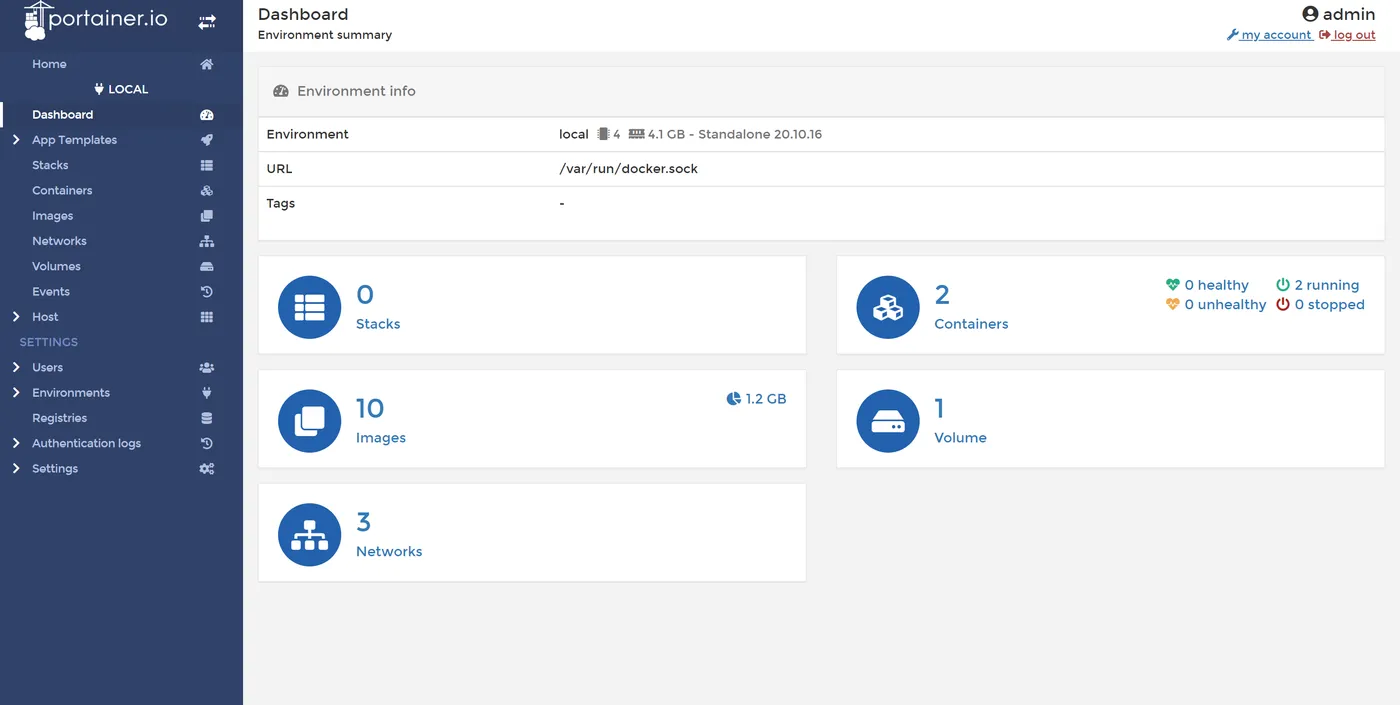
Task: Click the Environment summary subtitle
Action: pos(325,35)
